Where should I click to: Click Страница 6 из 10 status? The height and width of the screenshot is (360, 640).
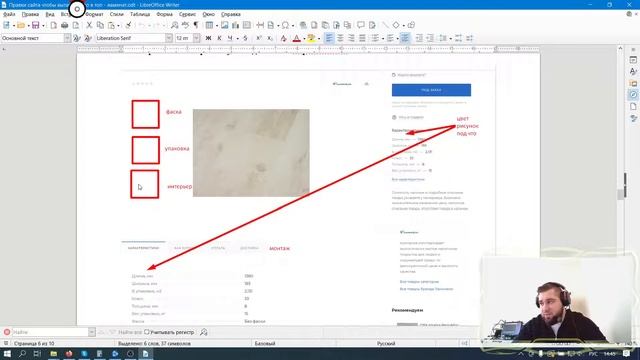tap(34, 344)
